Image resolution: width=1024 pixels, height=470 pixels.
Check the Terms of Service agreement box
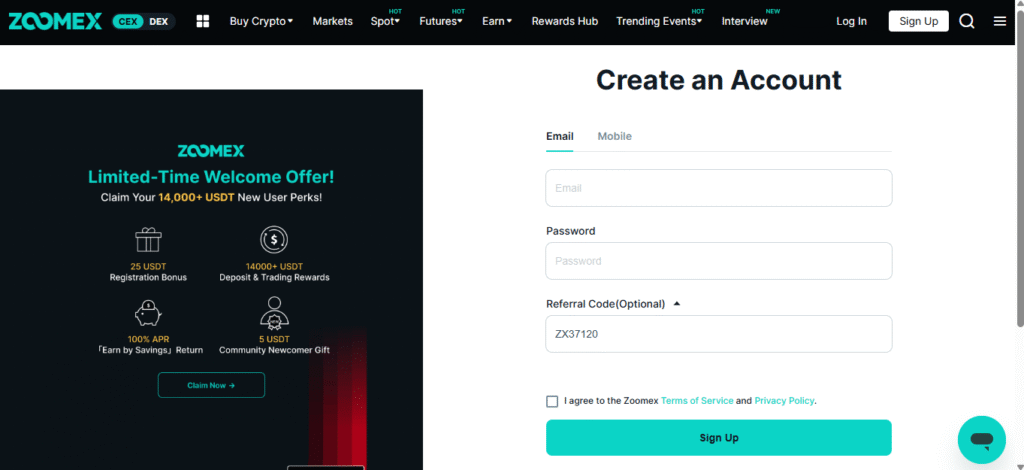(552, 401)
